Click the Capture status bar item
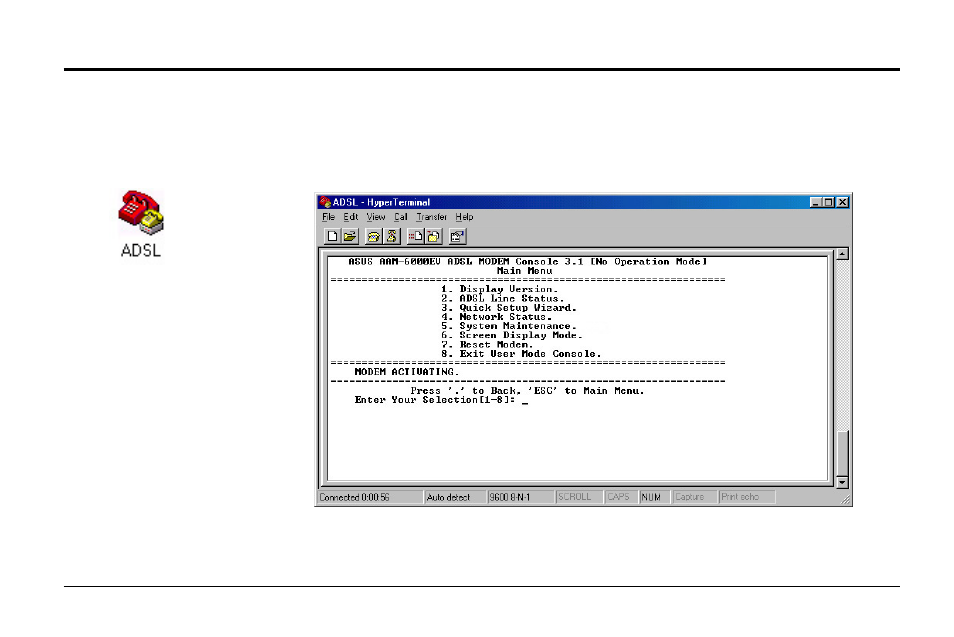Screen dimensions: 954x637 click(x=690, y=497)
